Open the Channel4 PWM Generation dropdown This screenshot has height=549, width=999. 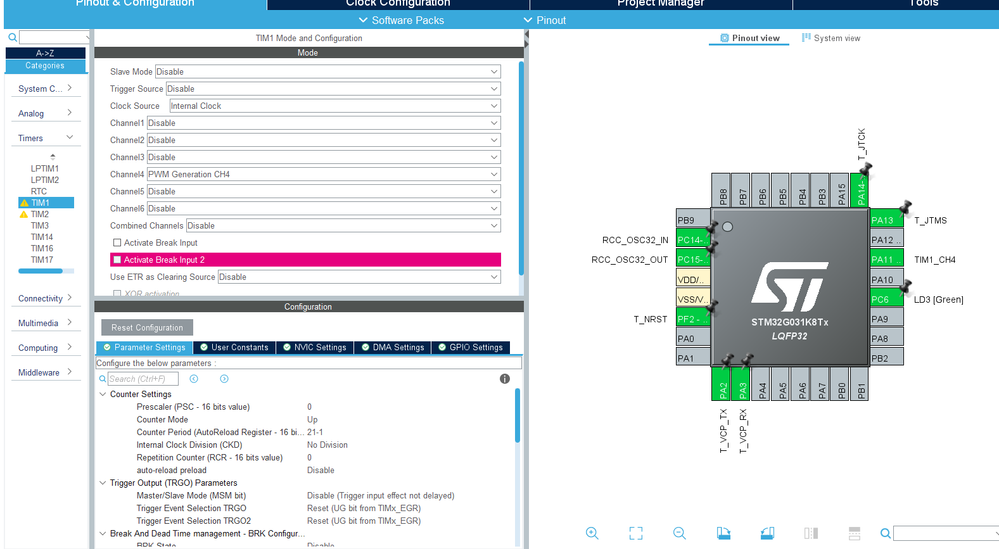(324, 175)
